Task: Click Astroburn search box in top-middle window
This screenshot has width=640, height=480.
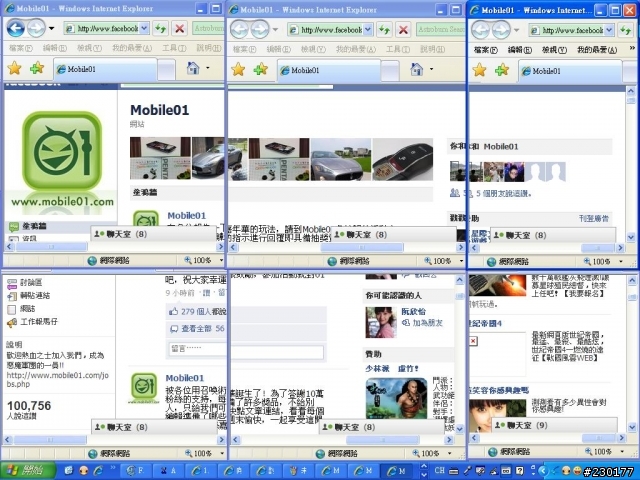Action: tap(441, 29)
